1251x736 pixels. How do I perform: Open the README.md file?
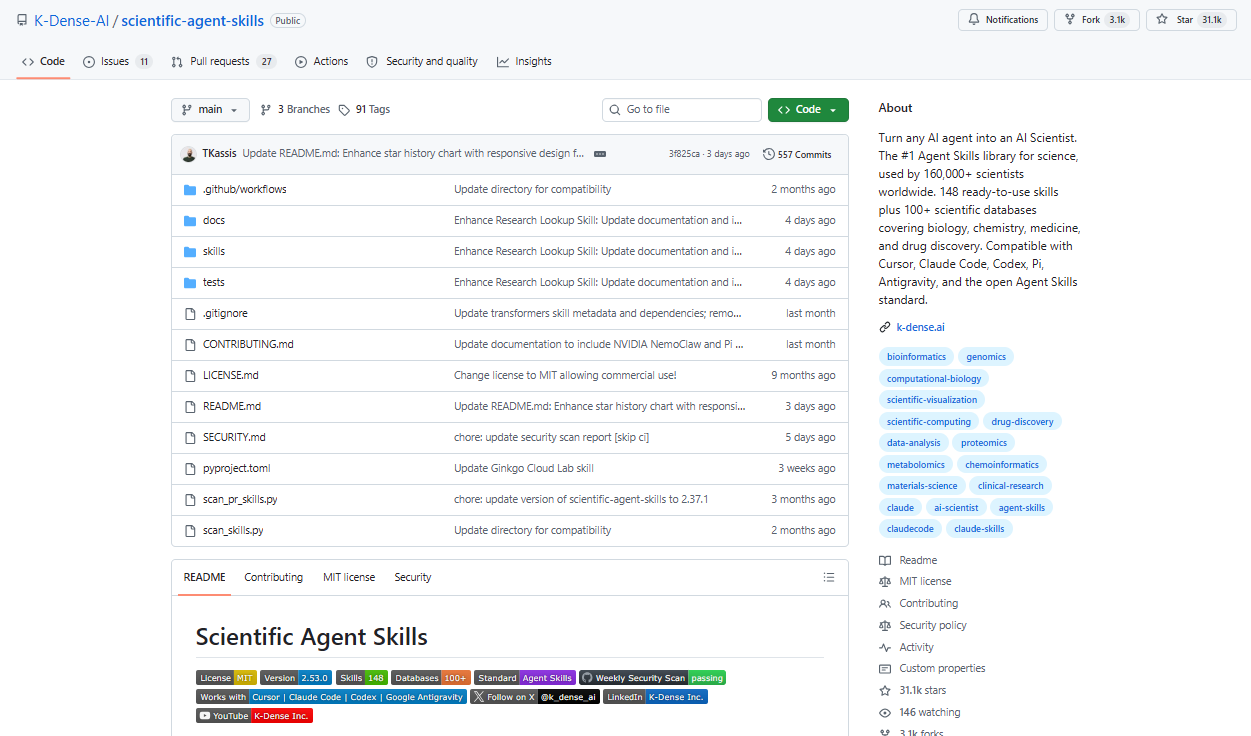pos(232,406)
